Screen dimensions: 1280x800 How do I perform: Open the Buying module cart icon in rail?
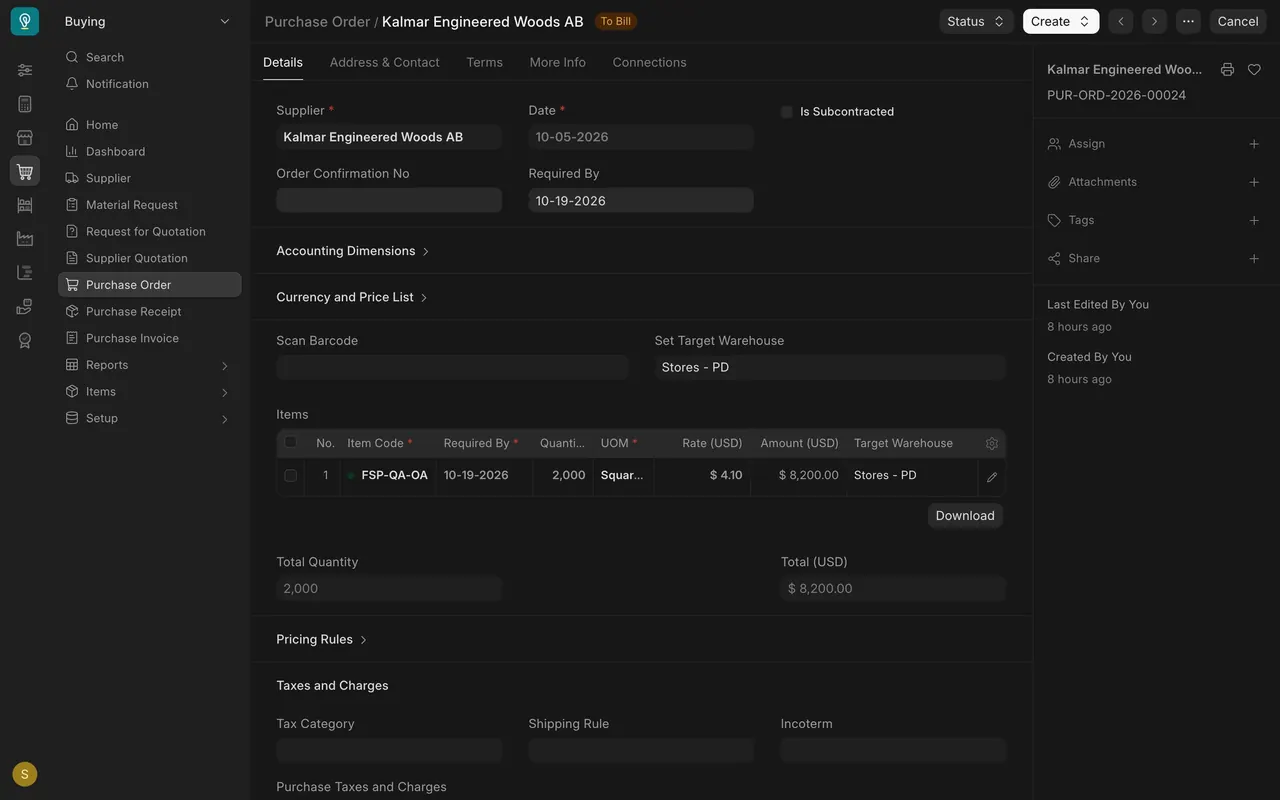(25, 171)
